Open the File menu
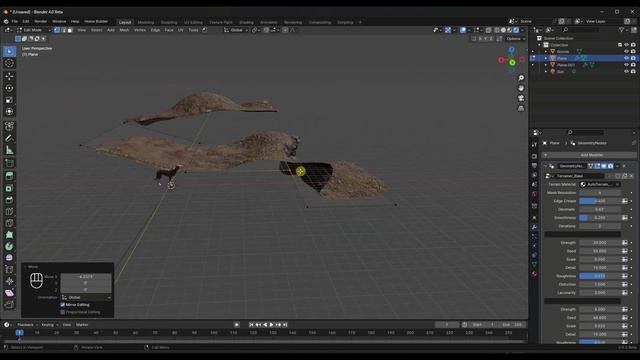This screenshot has width=640, height=360. [15, 21]
